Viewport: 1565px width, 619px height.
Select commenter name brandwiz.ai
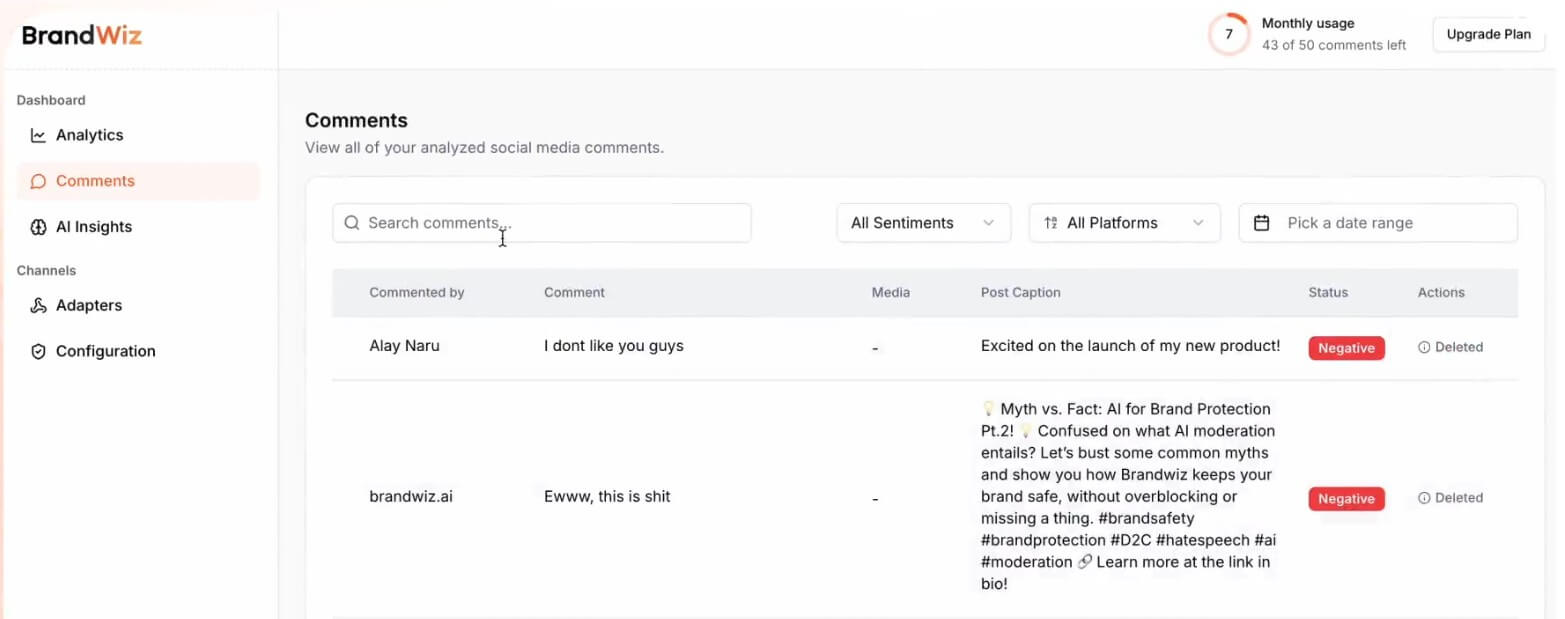pos(411,496)
